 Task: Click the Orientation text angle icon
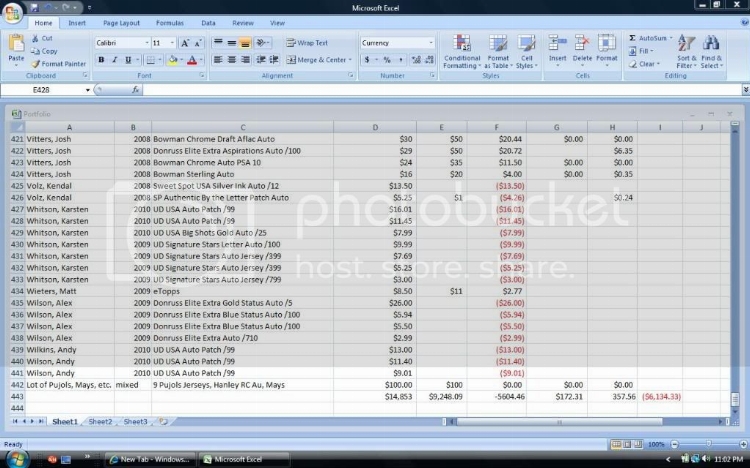point(262,43)
